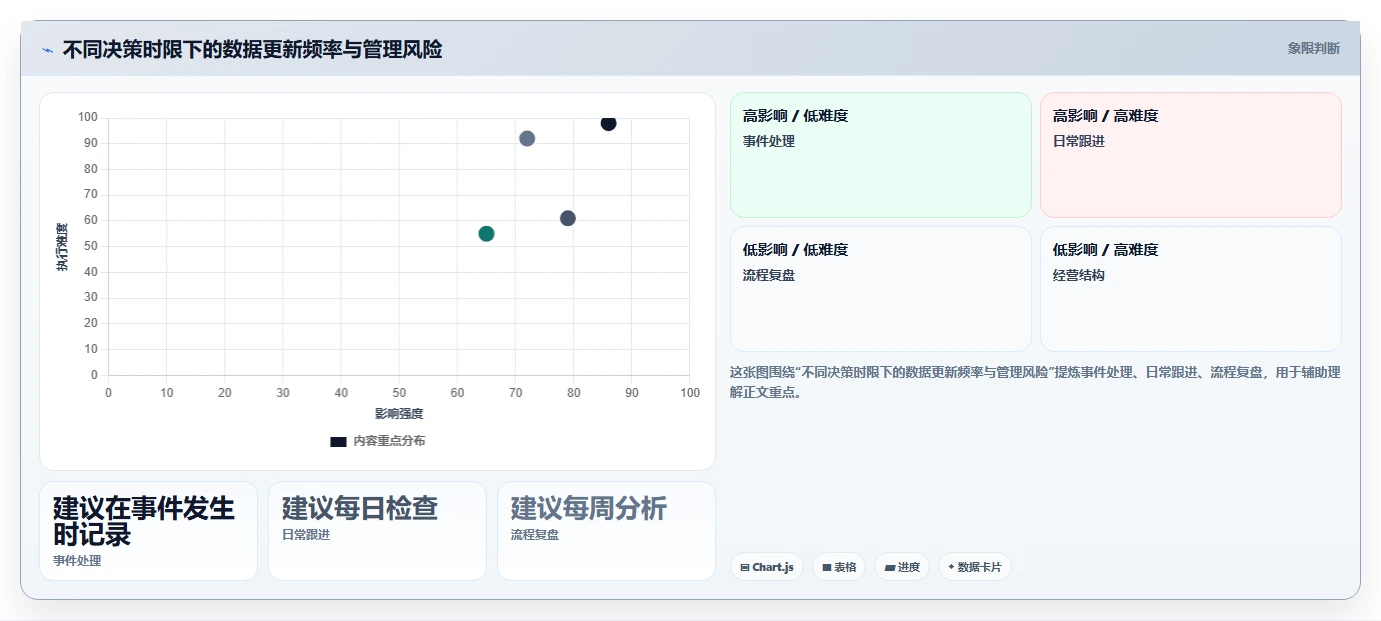
Task: Click the Chart.js tag chip
Action: pyautogui.click(x=767, y=567)
